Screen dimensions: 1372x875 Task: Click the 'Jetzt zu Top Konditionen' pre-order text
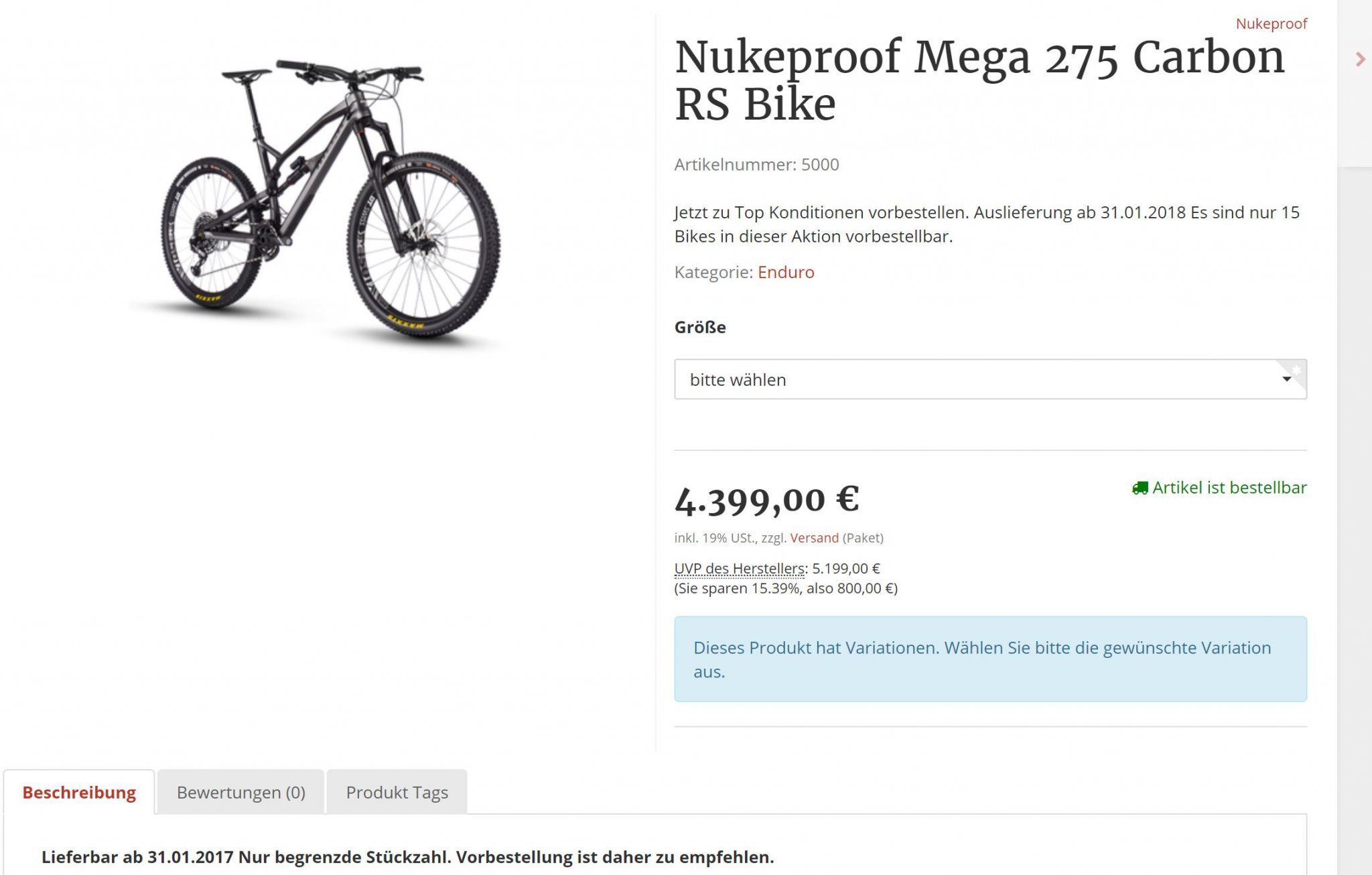click(986, 224)
